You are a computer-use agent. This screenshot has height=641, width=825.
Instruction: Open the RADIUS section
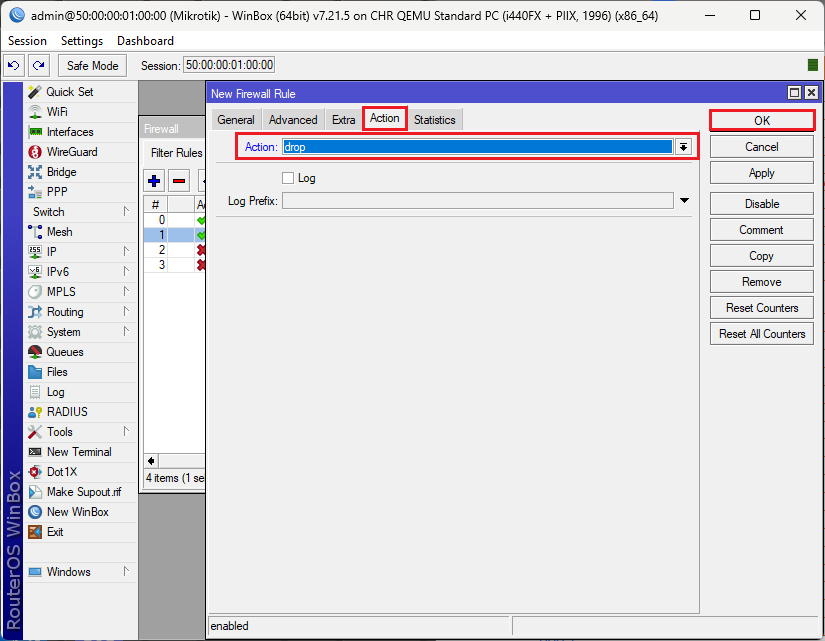click(80, 412)
